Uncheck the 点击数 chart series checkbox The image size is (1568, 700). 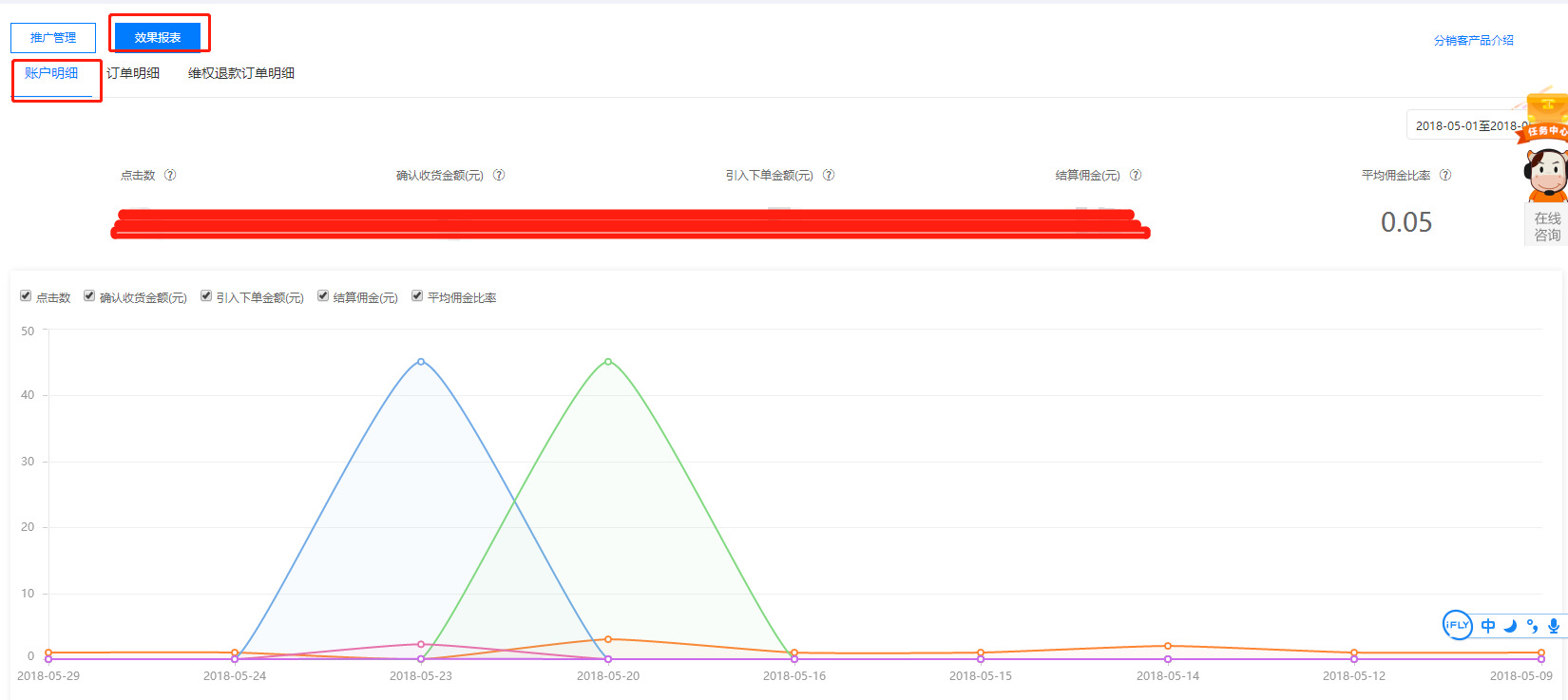pyautogui.click(x=26, y=296)
